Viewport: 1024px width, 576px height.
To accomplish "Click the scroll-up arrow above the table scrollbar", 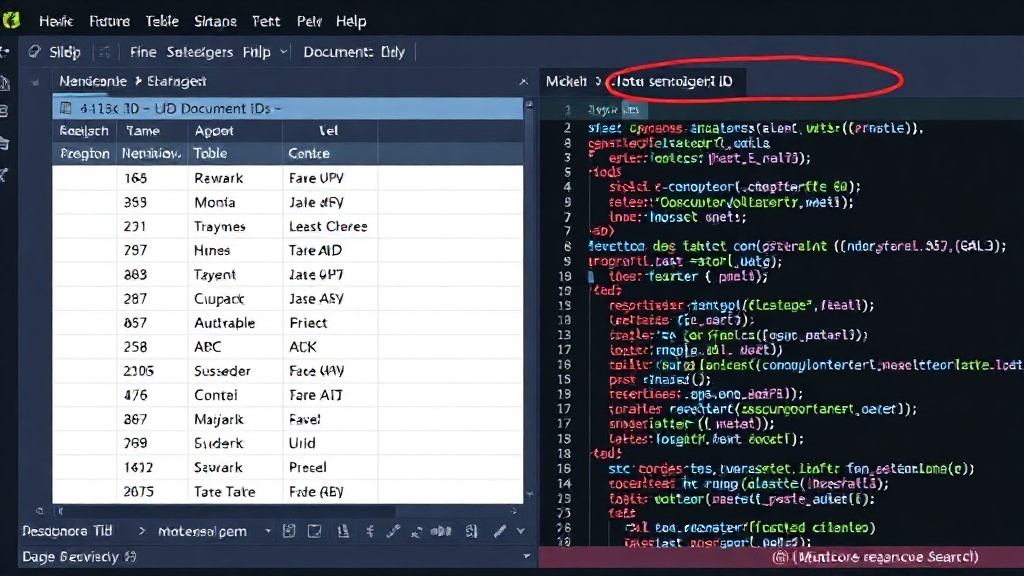I will point(529,104).
